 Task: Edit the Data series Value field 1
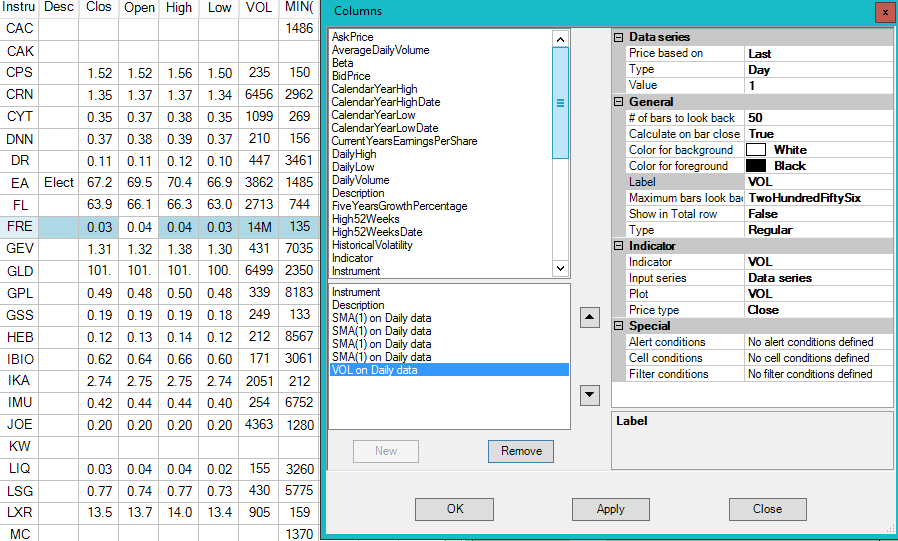[818, 86]
